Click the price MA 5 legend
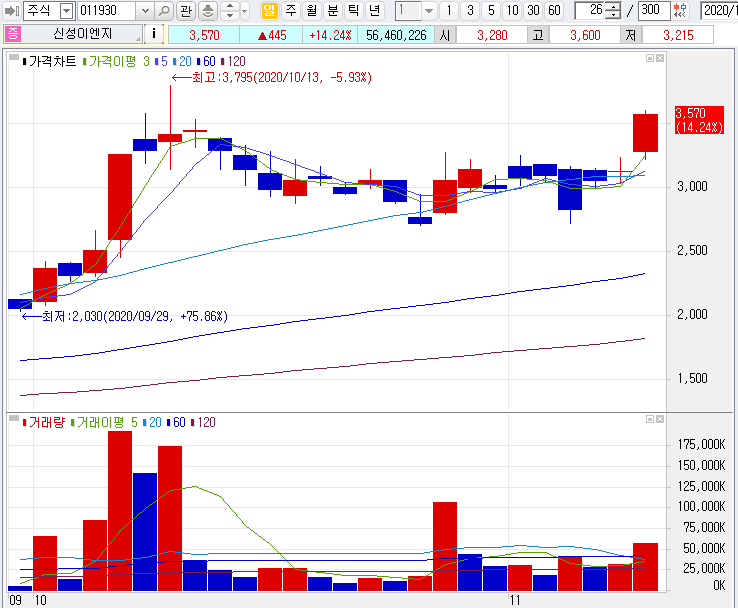Viewport: 738px width, 608px height. coord(161,61)
